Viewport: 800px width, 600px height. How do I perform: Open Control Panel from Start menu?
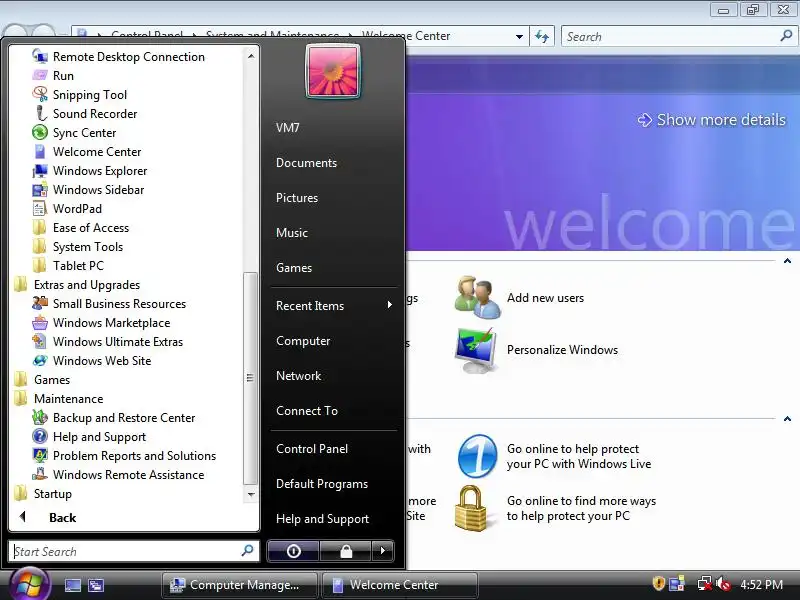(312, 448)
